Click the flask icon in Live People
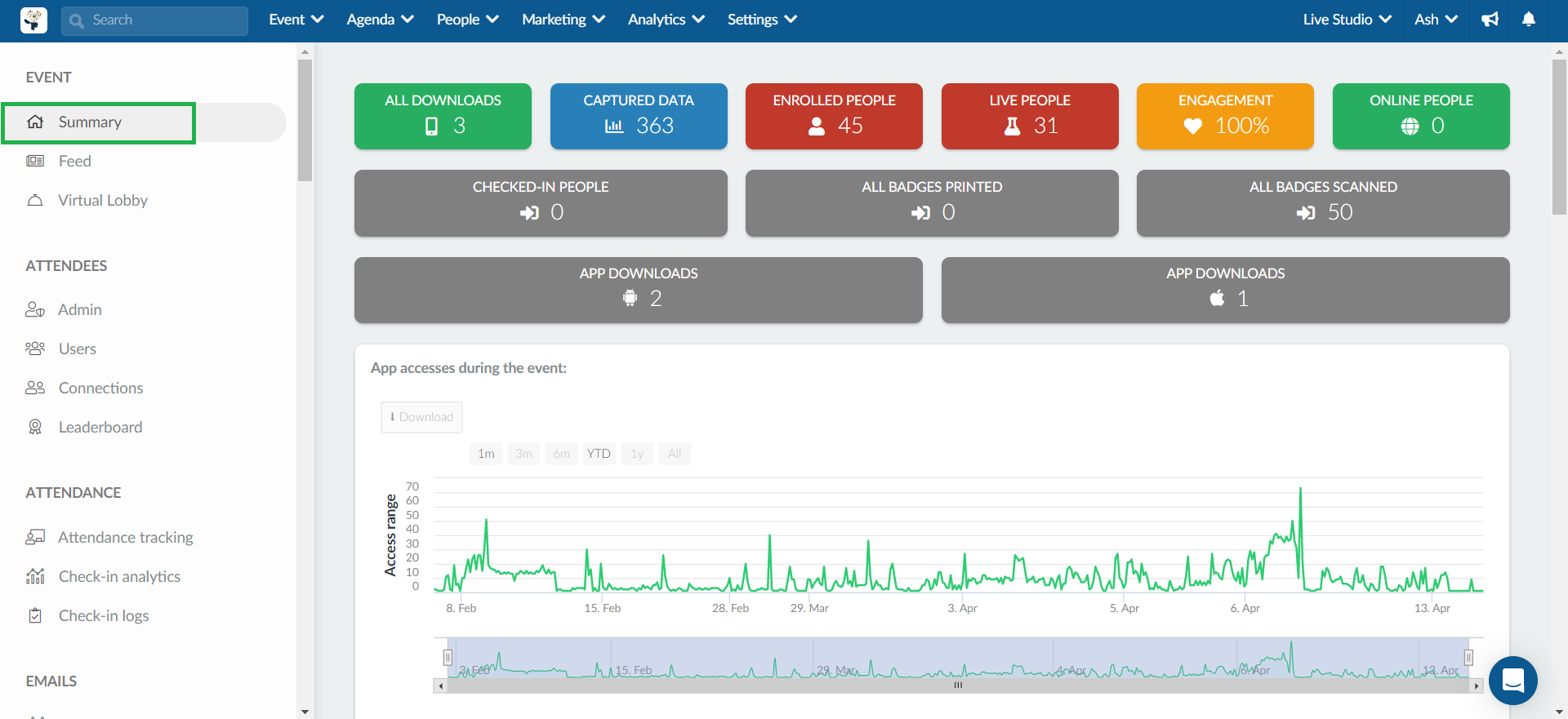Screen dimensions: 1568x719 [x=1012, y=126]
